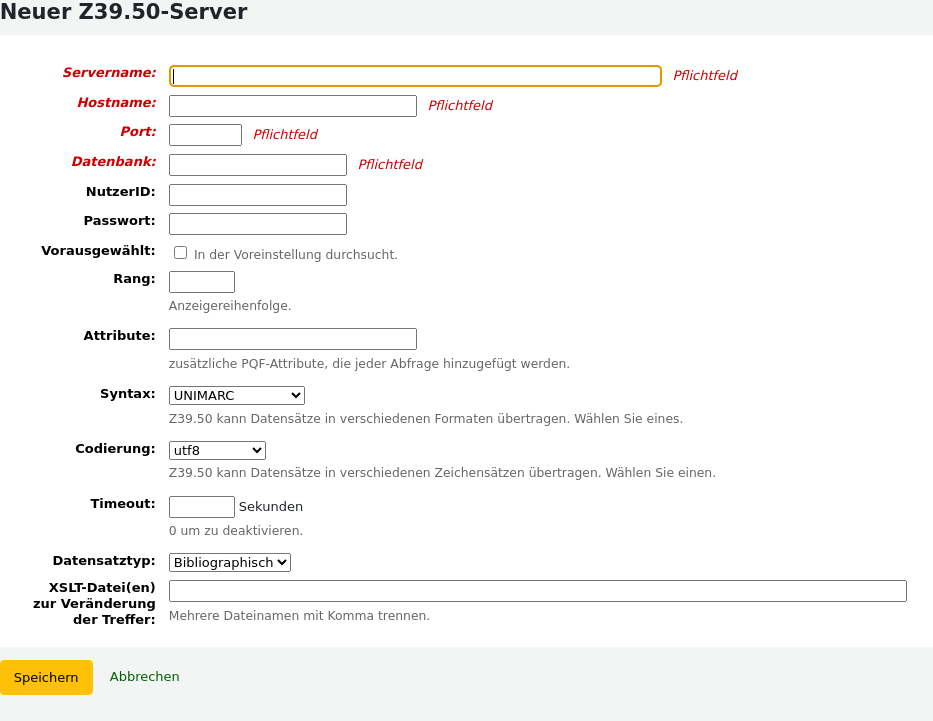This screenshot has height=721, width=933.
Task: Click the Datenbank input field
Action: pos(257,164)
